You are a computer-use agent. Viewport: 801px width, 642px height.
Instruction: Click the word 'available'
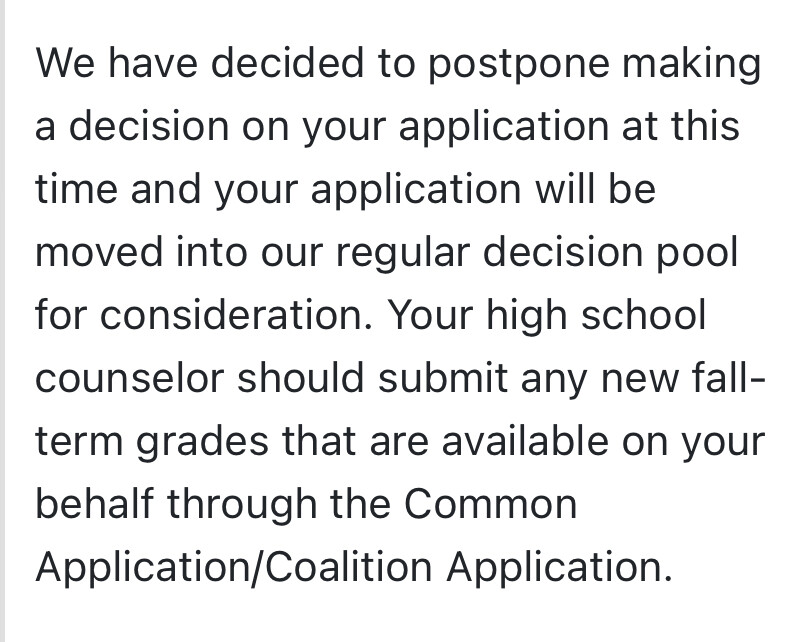[x=525, y=441]
